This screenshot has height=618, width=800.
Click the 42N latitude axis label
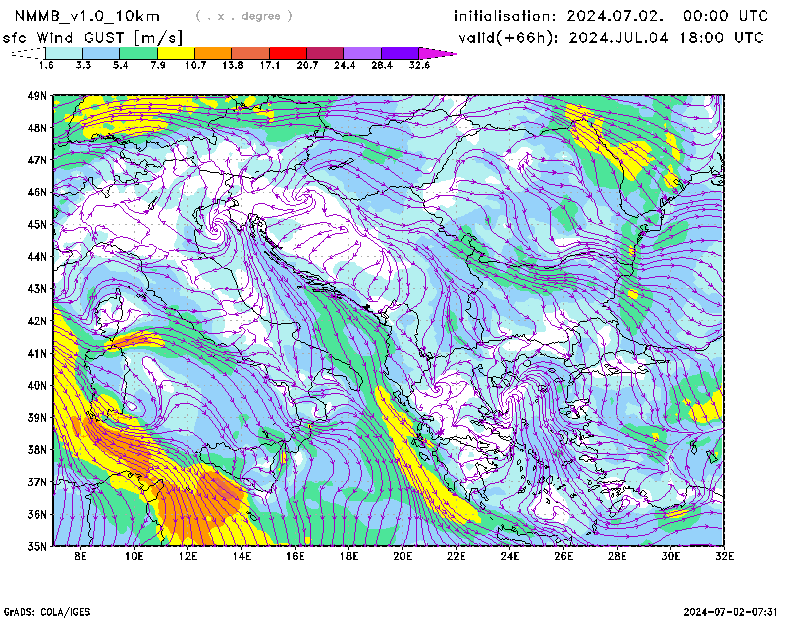38,321
